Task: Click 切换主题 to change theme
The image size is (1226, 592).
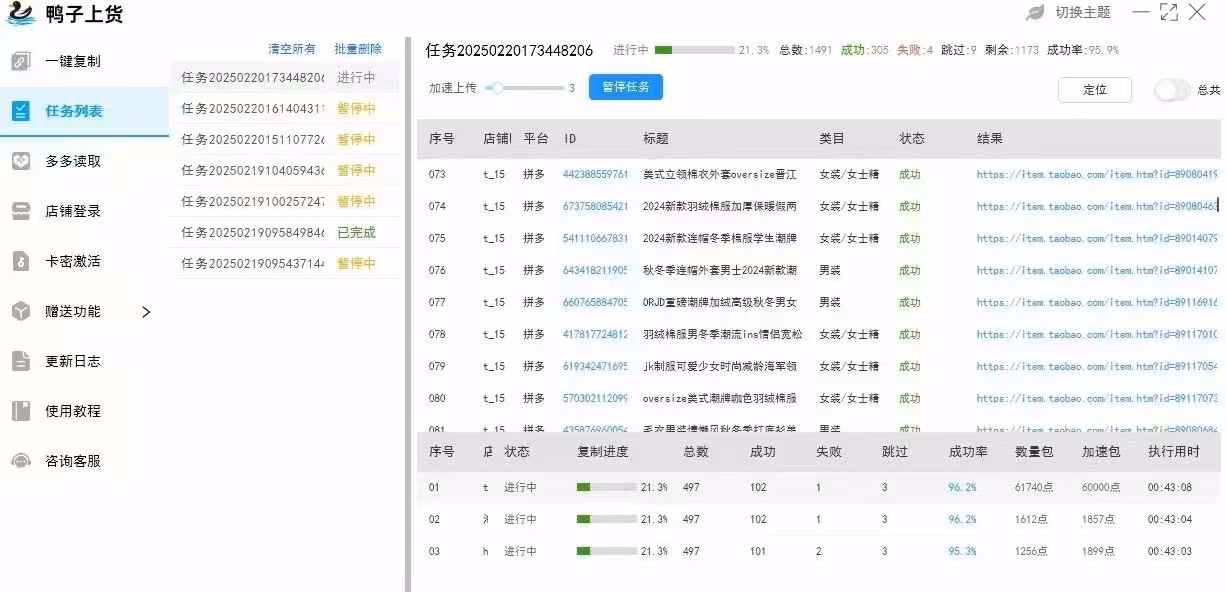Action: (1083, 13)
